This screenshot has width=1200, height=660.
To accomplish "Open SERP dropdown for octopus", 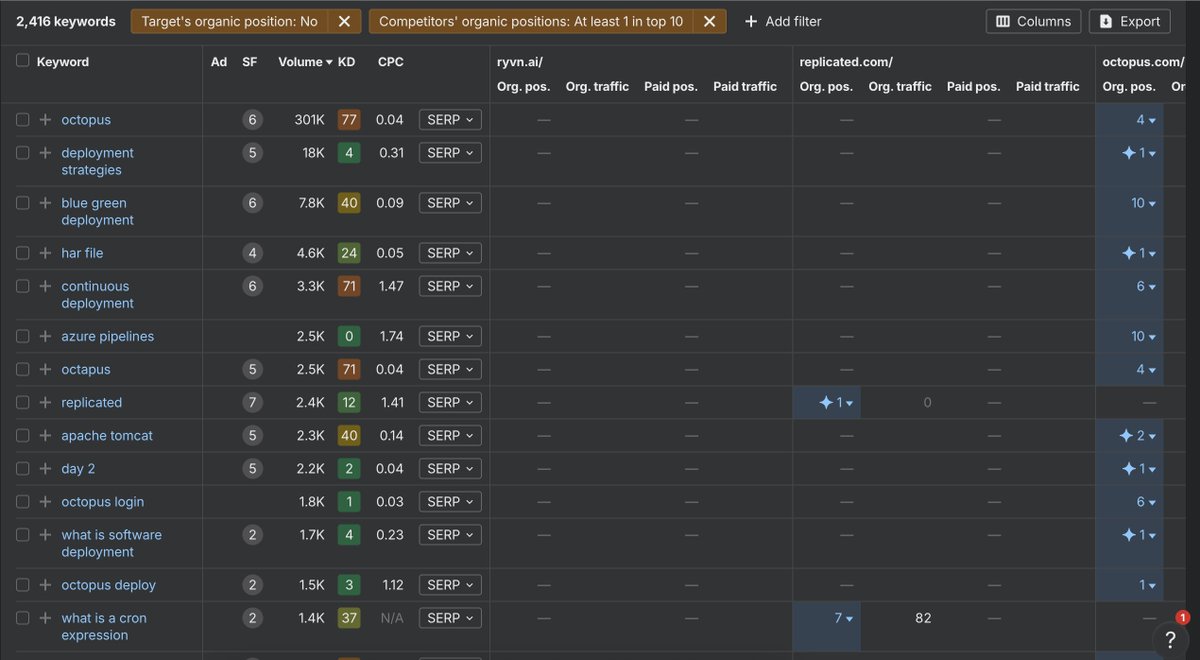I will click(x=450, y=120).
